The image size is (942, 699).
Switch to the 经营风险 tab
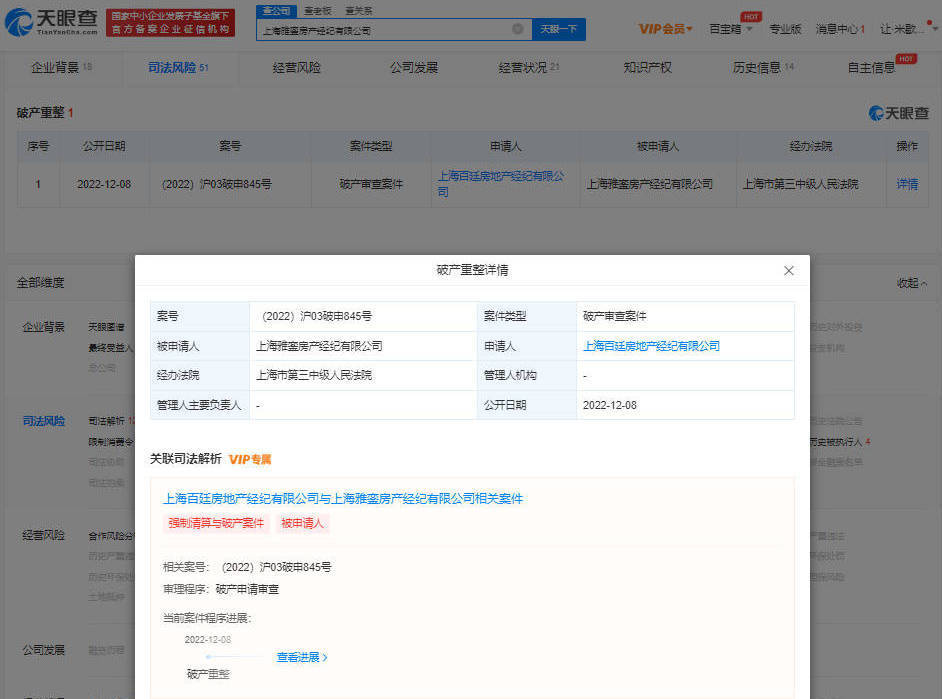(x=296, y=67)
